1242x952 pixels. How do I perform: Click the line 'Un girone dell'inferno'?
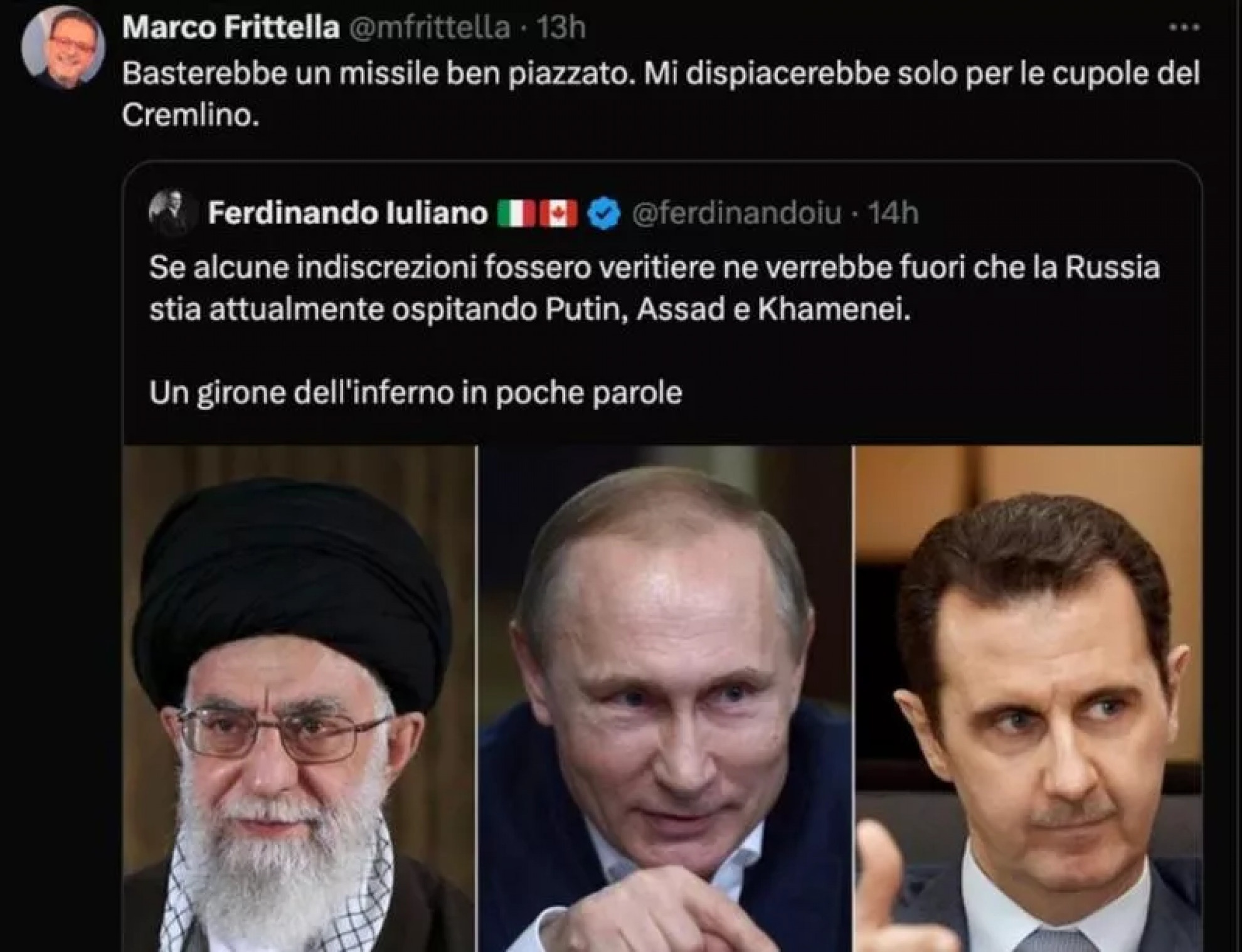pos(415,393)
